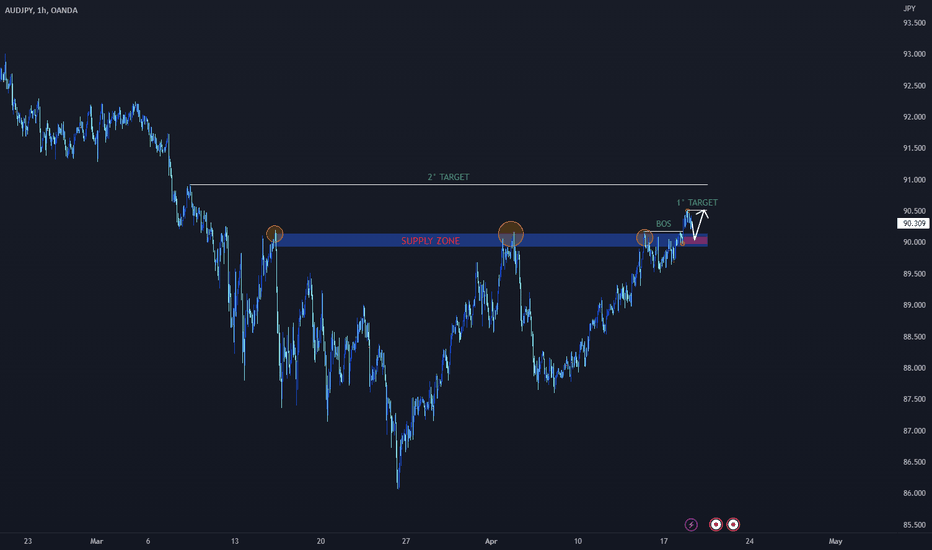
Task: Click the 86.500 price scale label
Action: tap(914, 462)
